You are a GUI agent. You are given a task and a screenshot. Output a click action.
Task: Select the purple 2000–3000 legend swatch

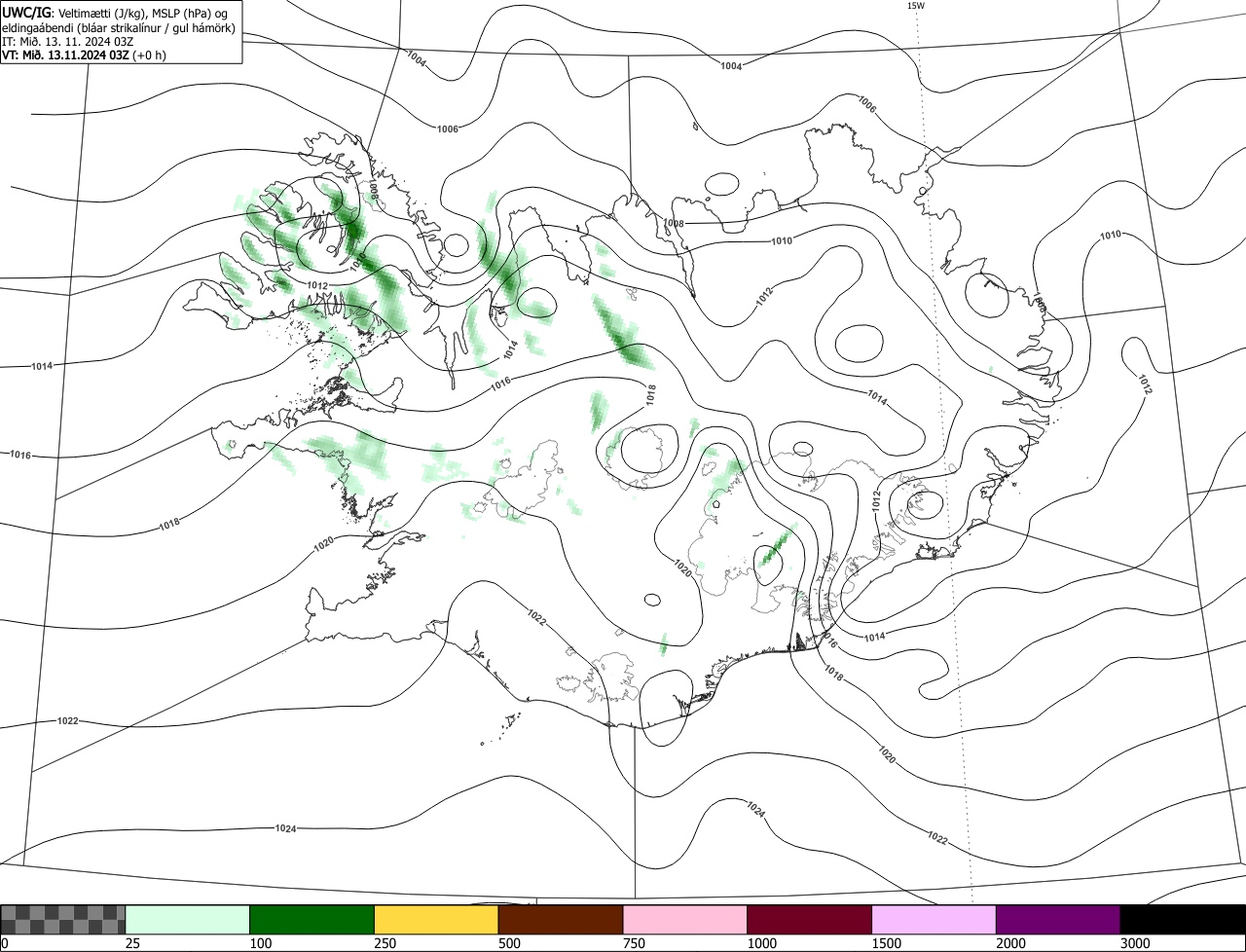click(x=1058, y=920)
